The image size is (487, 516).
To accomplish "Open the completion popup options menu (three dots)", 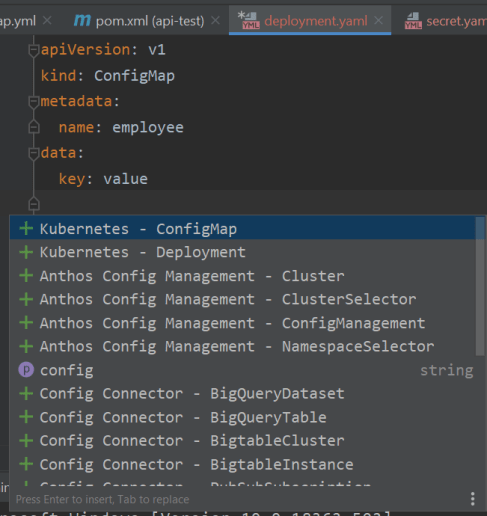I will tap(472, 499).
